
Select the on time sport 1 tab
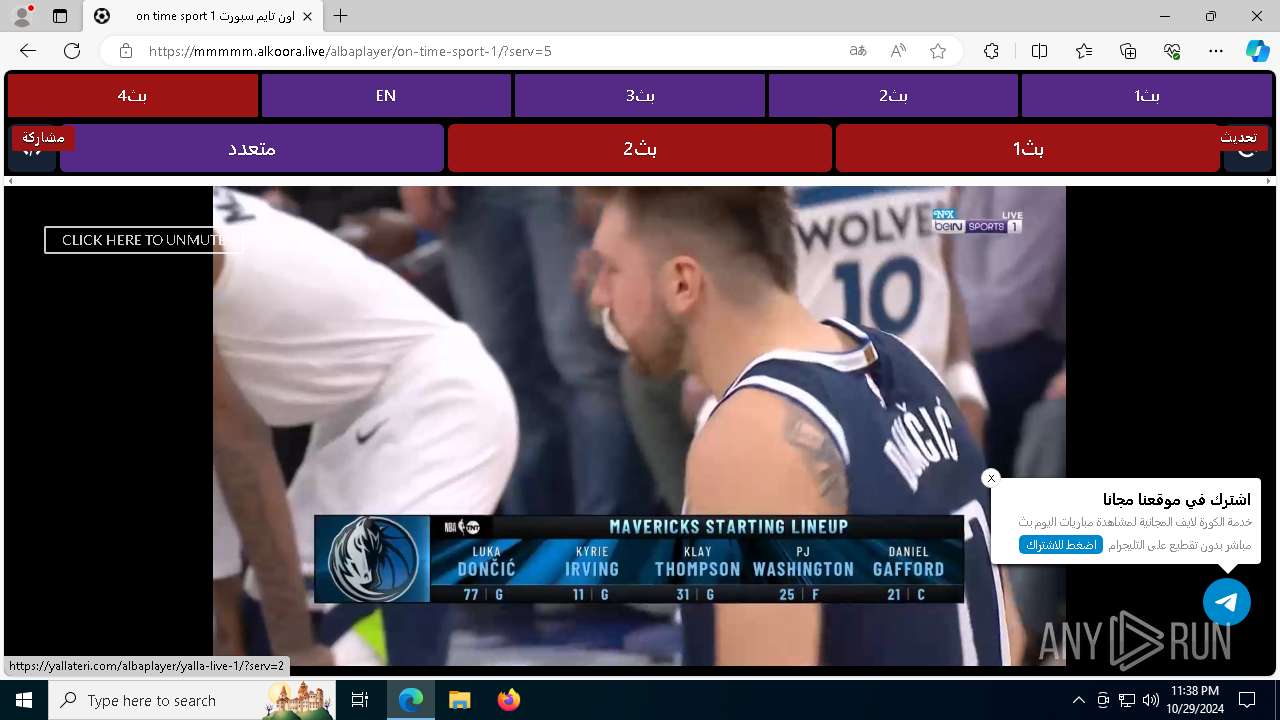tap(203, 16)
